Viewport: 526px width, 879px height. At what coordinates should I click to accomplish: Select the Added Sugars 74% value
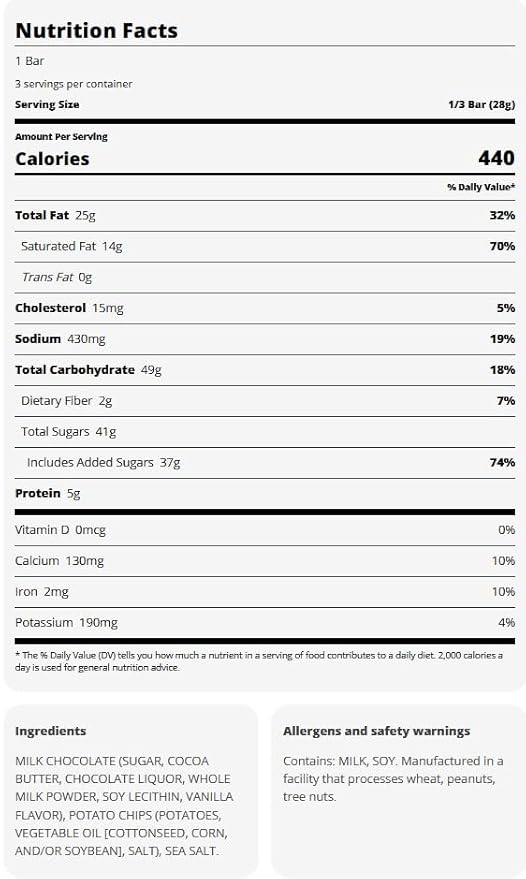click(502, 462)
